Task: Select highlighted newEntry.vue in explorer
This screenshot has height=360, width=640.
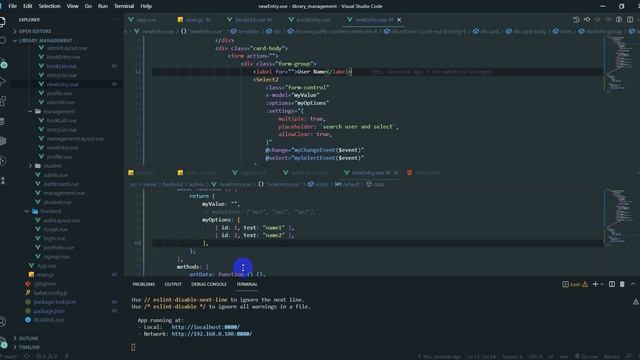Action: tap(62, 84)
